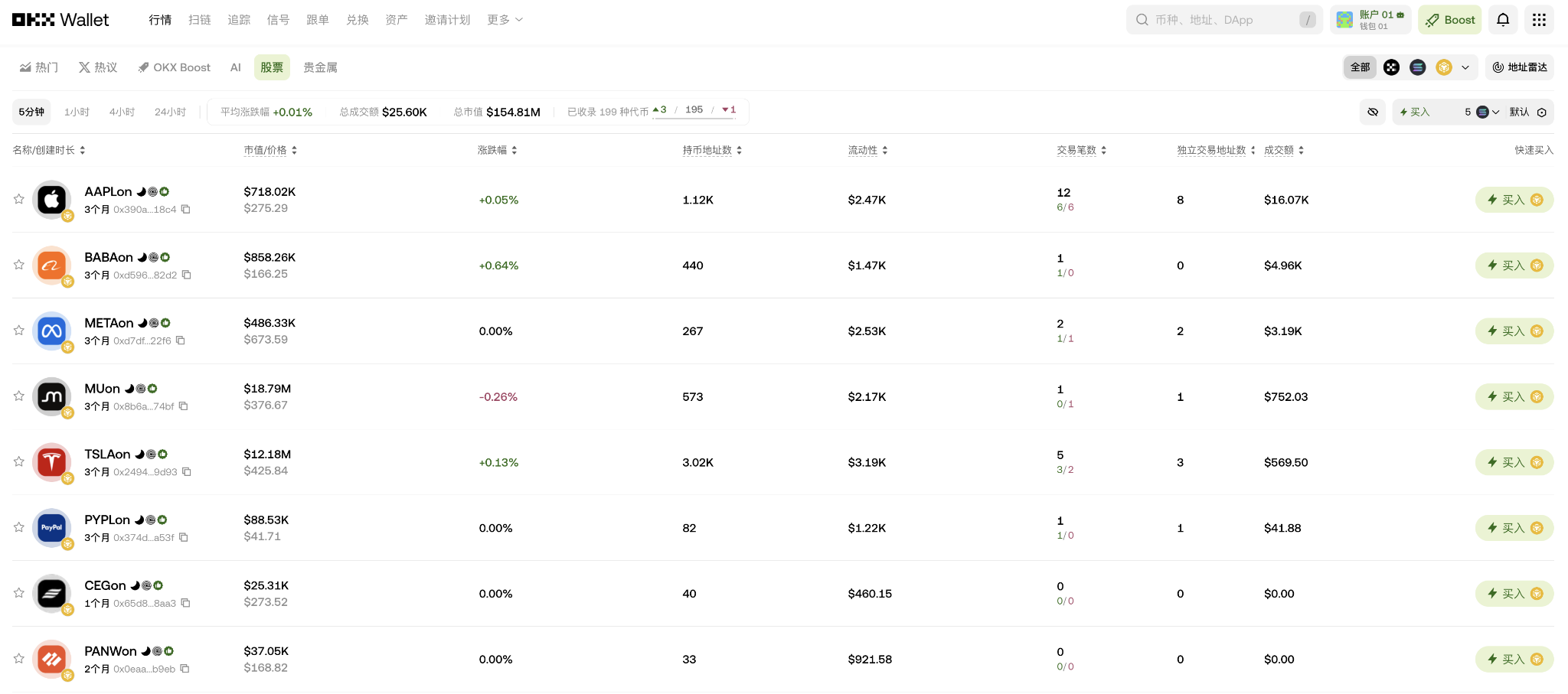Select the 24小时 timeframe
Screen dimensions: 1568x694
170,112
